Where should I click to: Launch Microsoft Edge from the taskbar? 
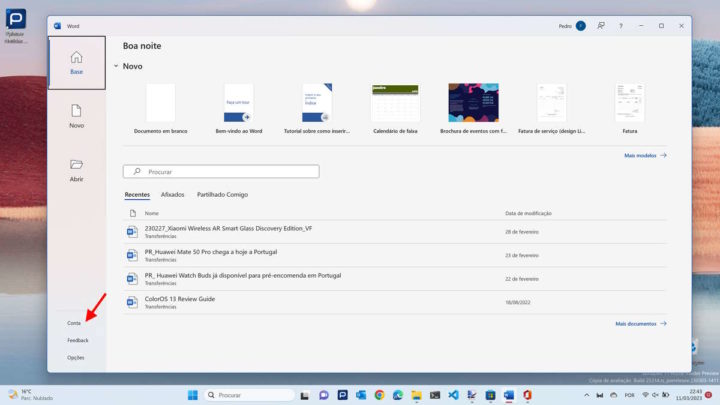(x=398, y=395)
